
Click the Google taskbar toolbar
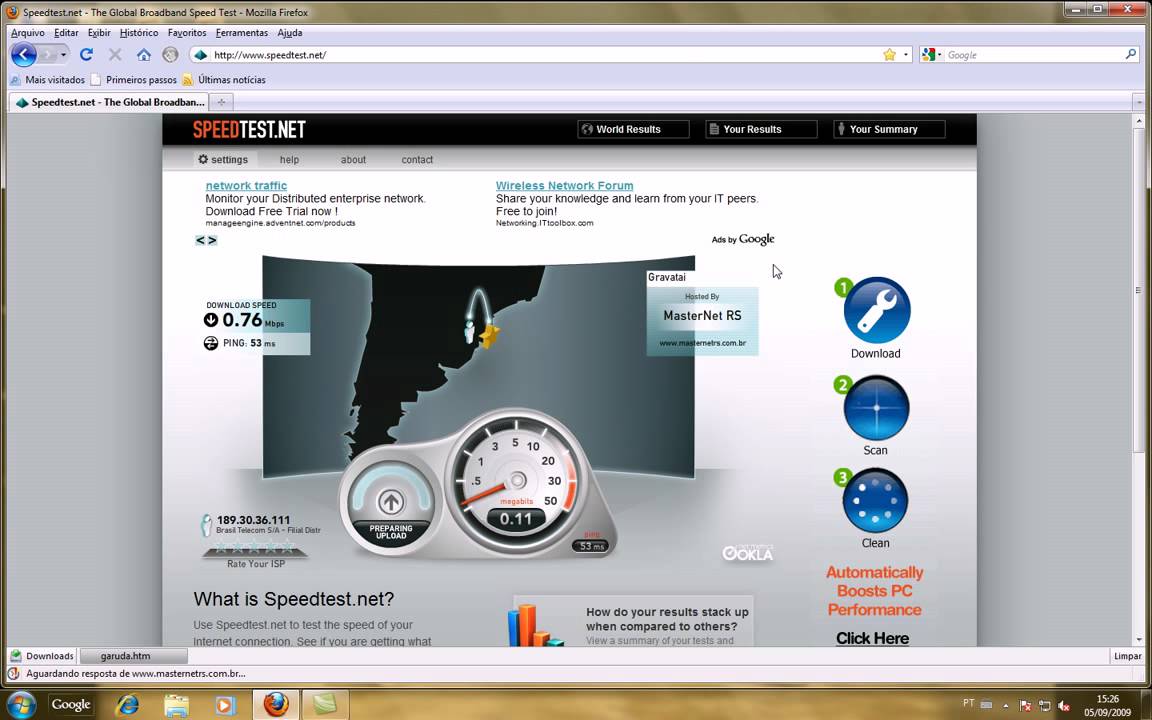point(71,705)
